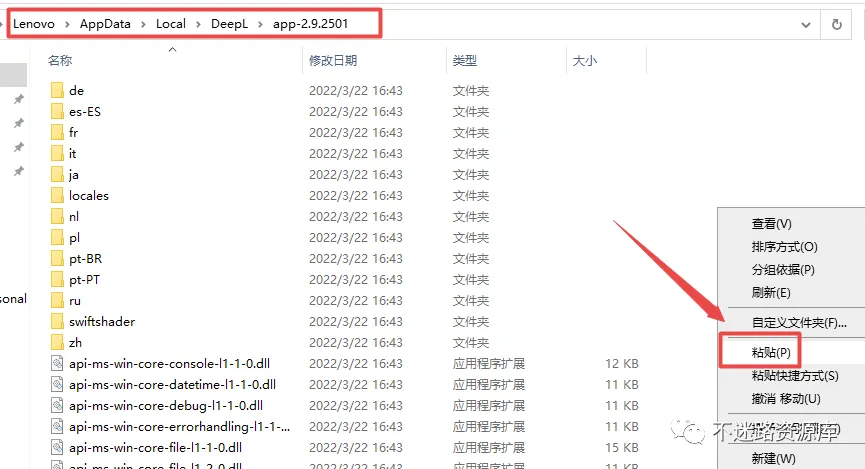Select the pt-BR folder icon

click(57, 258)
